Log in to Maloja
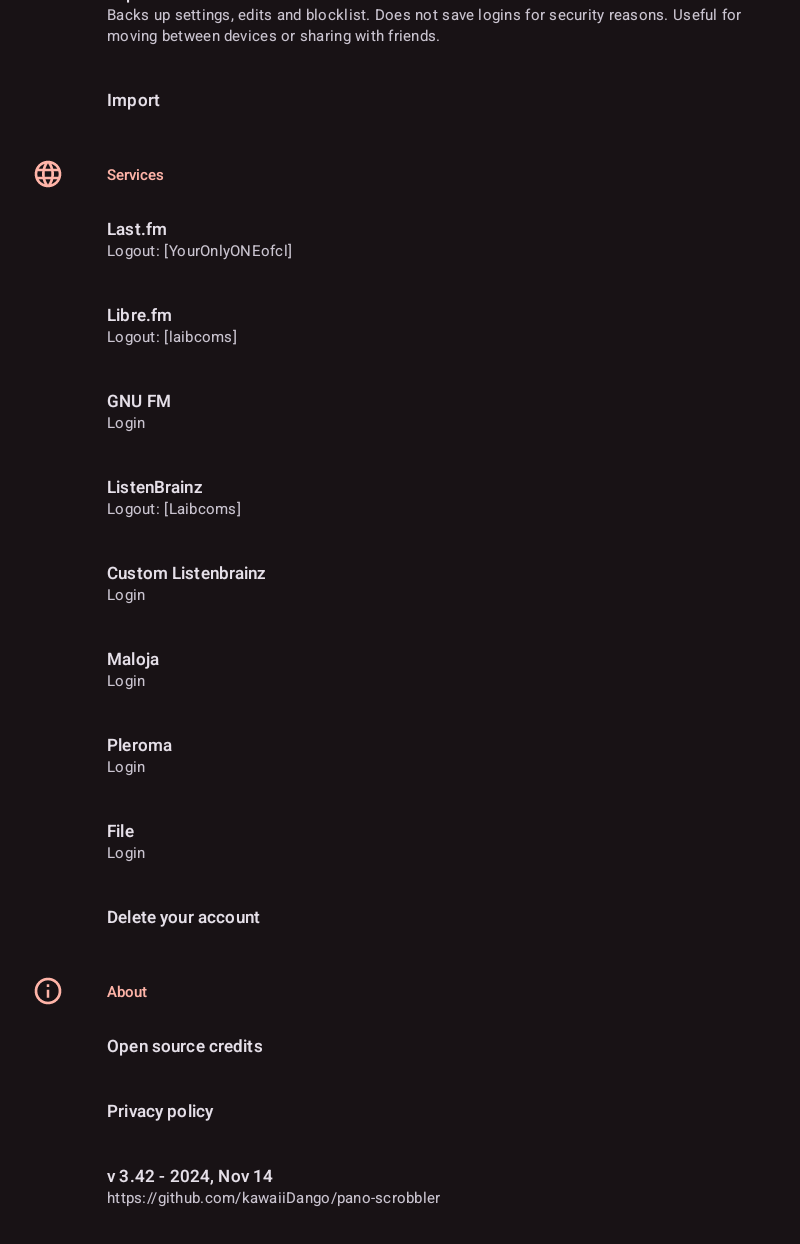The width and height of the screenshot is (800, 1244). (x=126, y=681)
